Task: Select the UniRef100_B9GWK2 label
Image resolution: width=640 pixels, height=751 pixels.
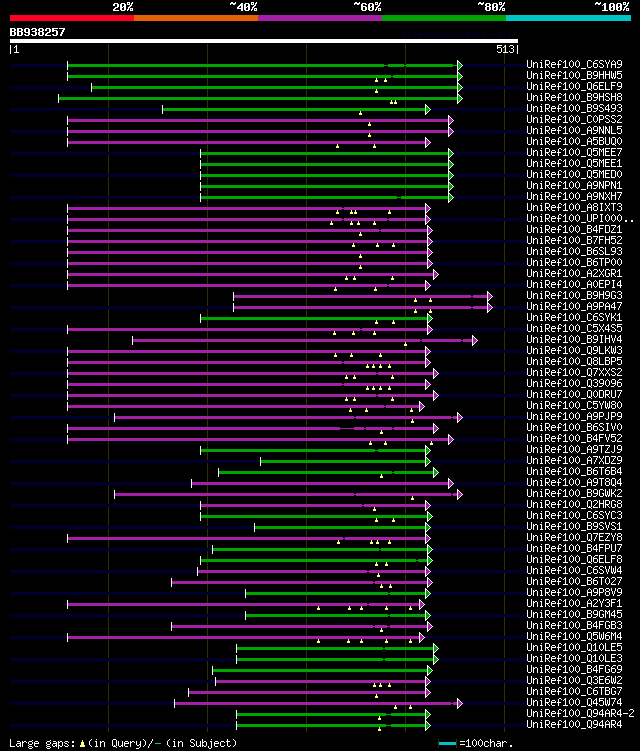Action: [574, 494]
